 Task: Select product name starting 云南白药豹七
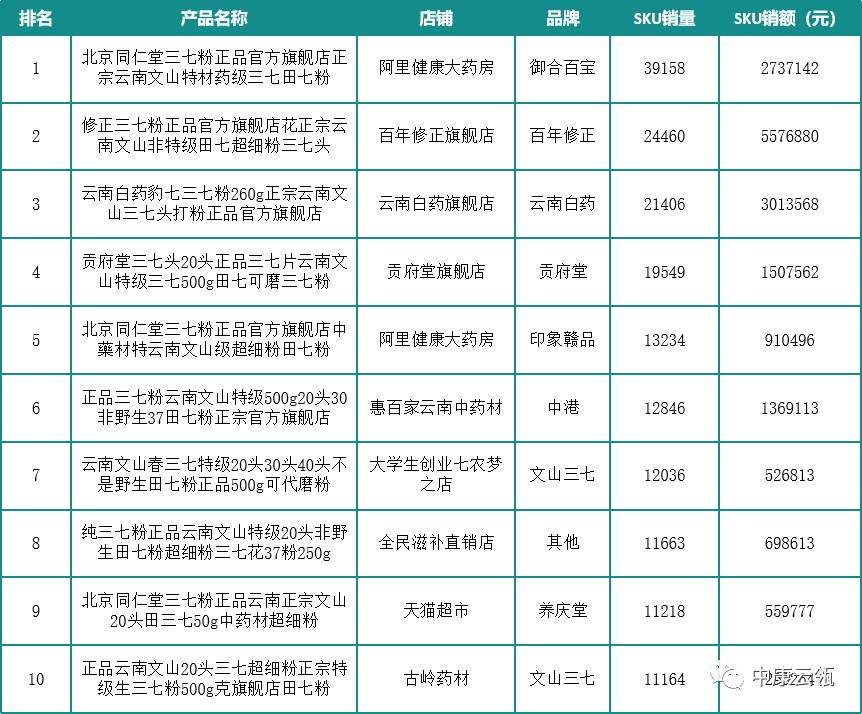(214, 203)
